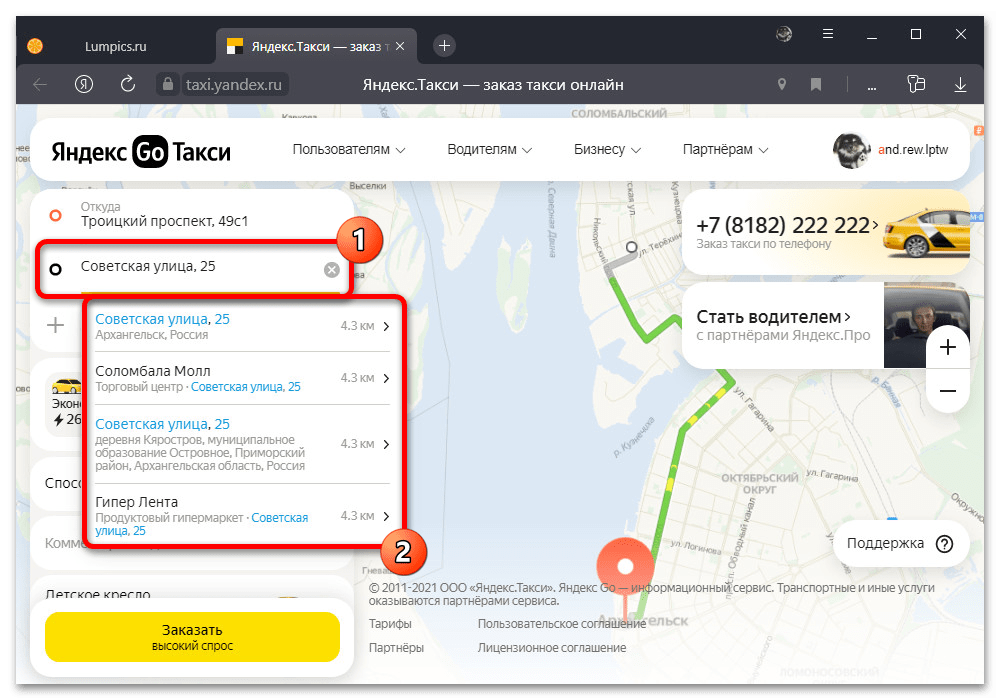Click the padlock site security icon
Image resolution: width=1000 pixels, height=700 pixels.
168,84
